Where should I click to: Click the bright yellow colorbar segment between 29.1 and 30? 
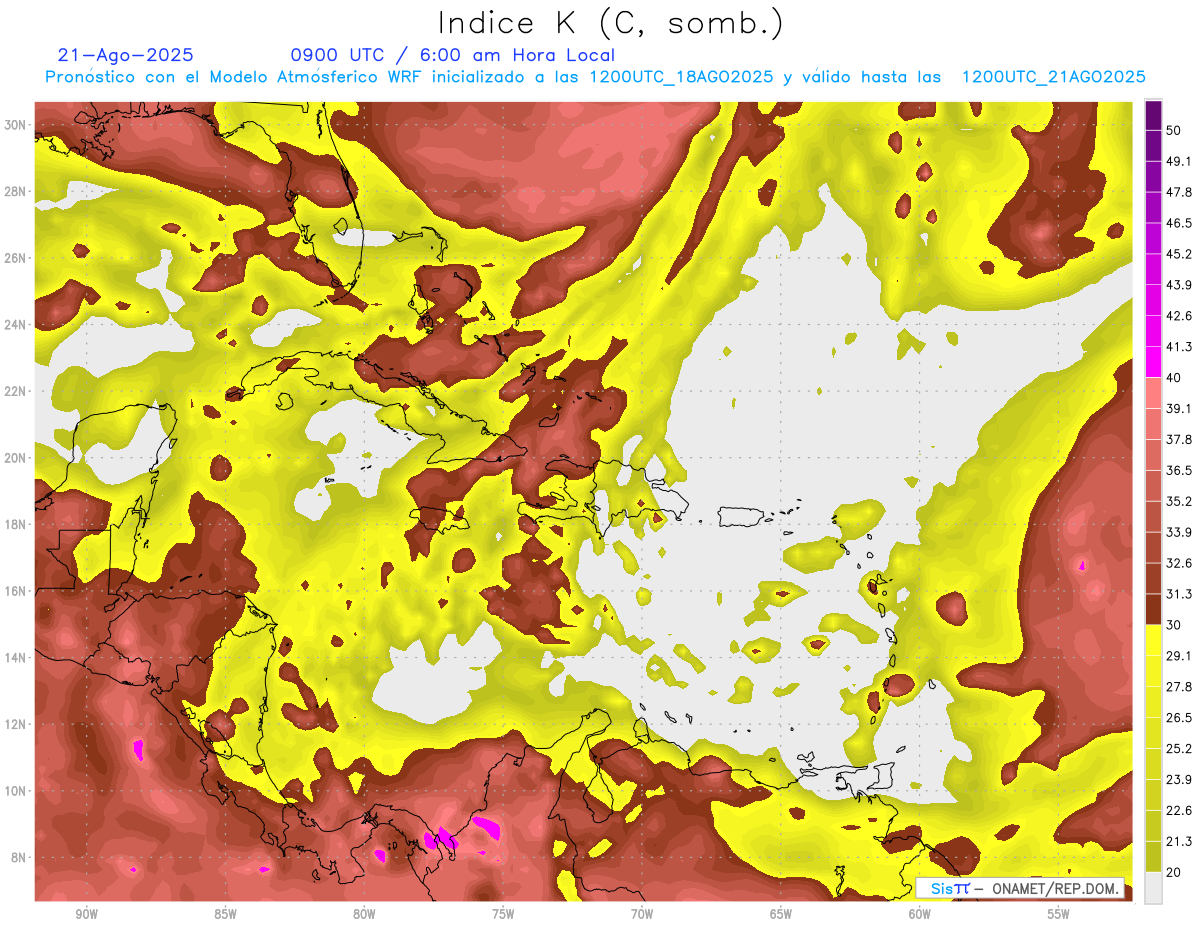[1153, 640]
